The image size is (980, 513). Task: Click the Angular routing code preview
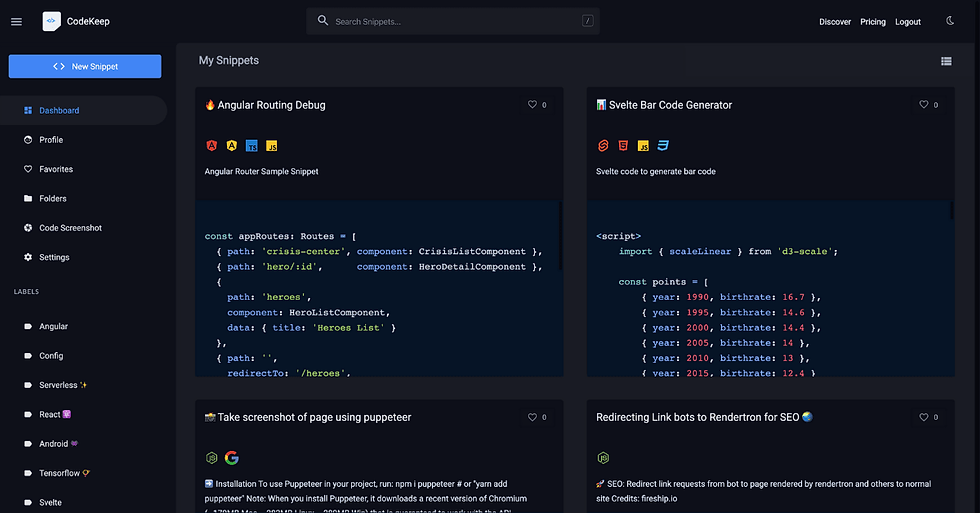(379, 288)
